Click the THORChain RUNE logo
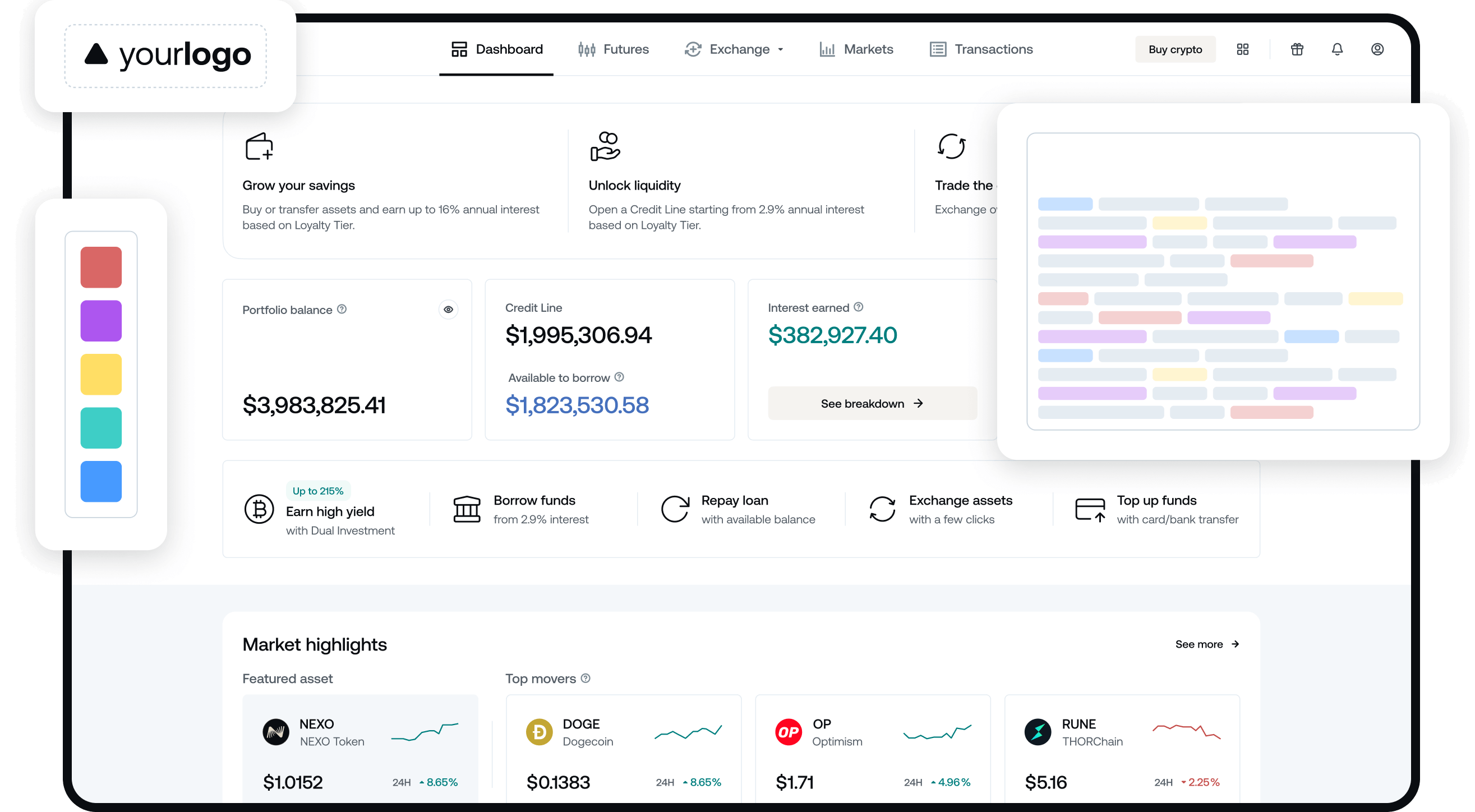The height and width of the screenshot is (812, 1475). tap(1038, 732)
